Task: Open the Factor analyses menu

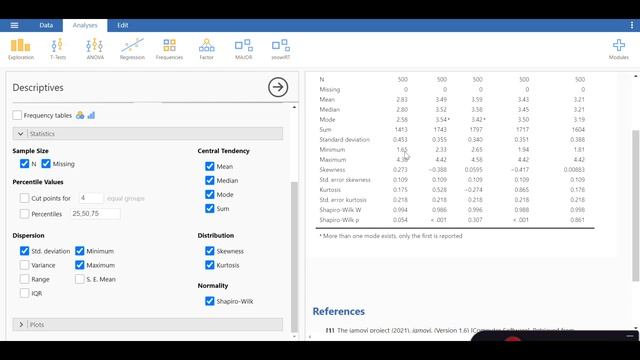Action: click(x=207, y=49)
